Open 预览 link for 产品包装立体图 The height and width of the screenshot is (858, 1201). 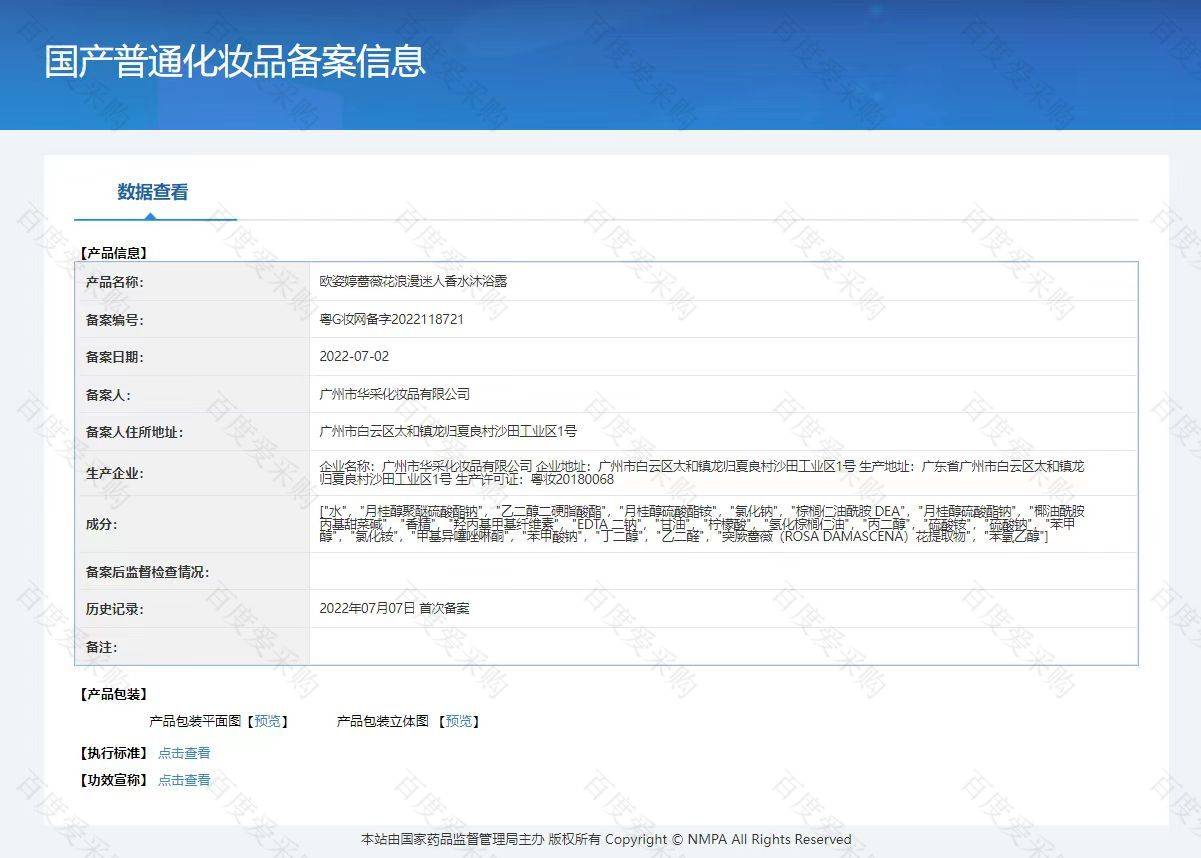click(458, 721)
